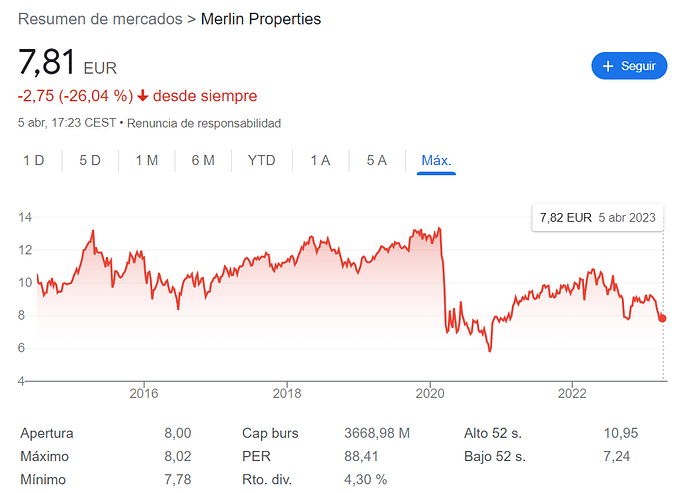690x493 pixels.
Task: Click the Cap burs market cap label
Action: pos(270,433)
